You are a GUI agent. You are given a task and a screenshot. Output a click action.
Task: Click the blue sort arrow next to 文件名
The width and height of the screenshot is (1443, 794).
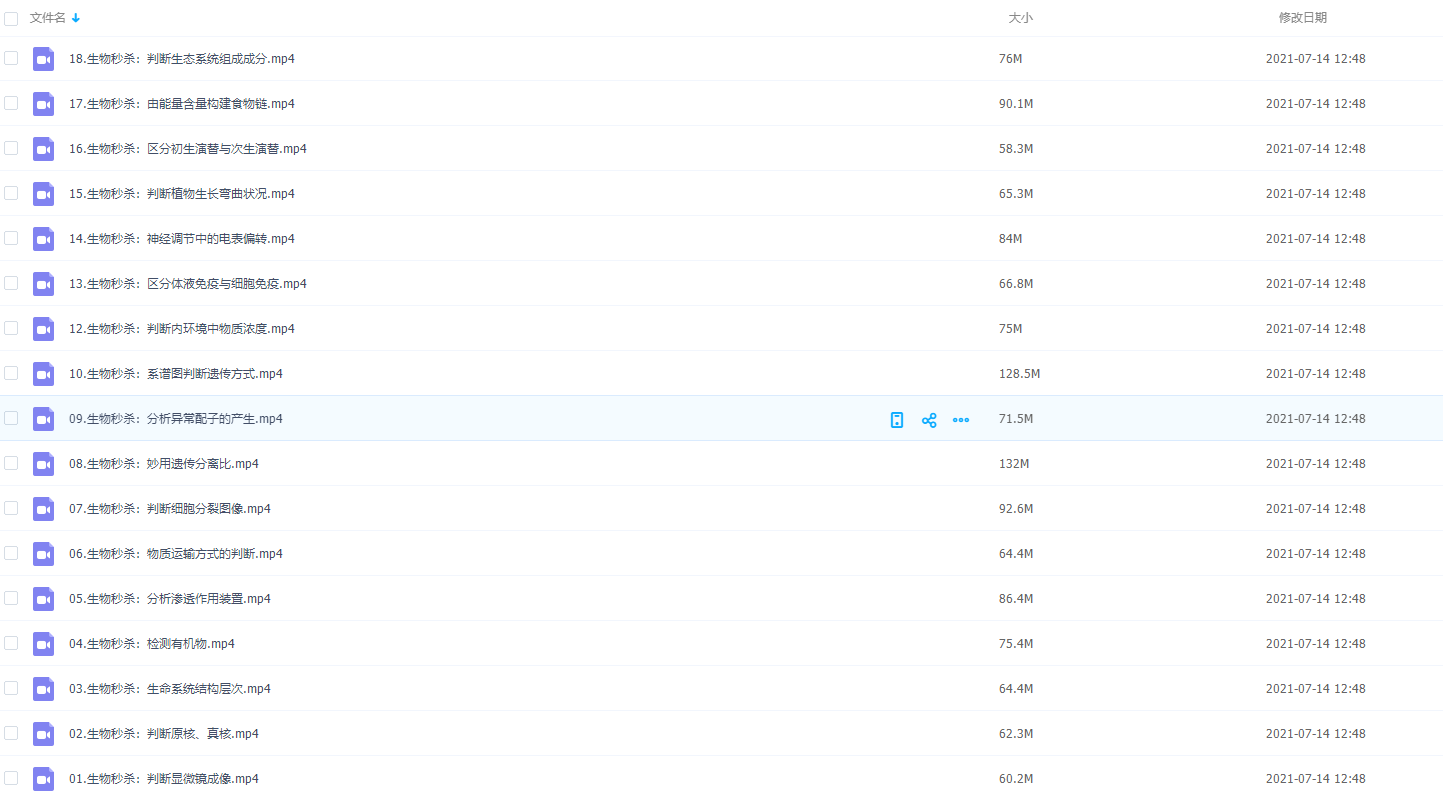tap(76, 18)
